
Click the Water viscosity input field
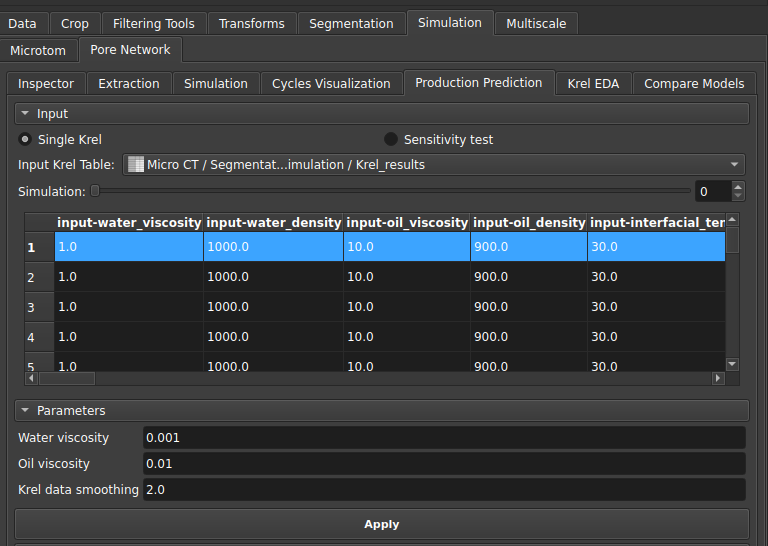[x=444, y=438]
